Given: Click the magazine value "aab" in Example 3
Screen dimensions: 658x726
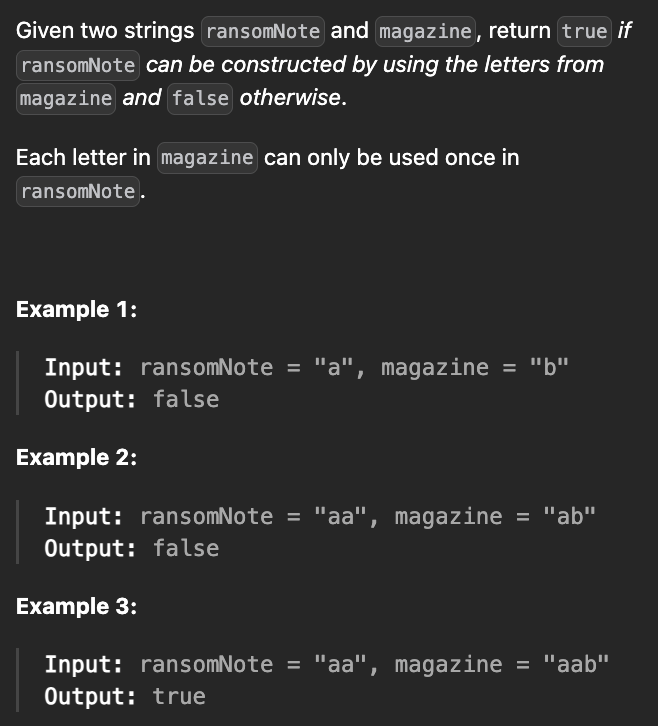Looking at the screenshot, I should pos(576,664).
